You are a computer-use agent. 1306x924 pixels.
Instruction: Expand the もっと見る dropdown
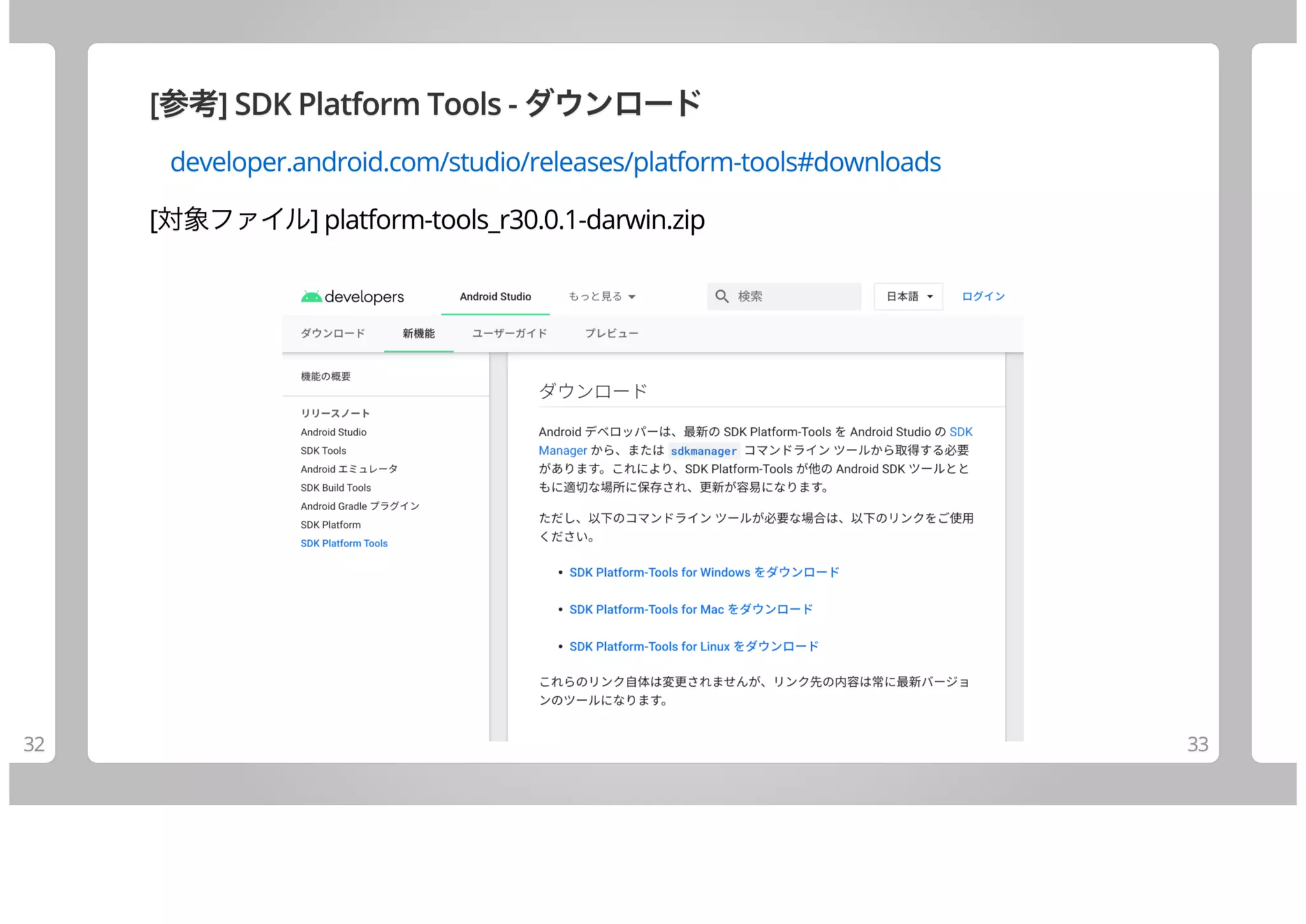click(602, 297)
